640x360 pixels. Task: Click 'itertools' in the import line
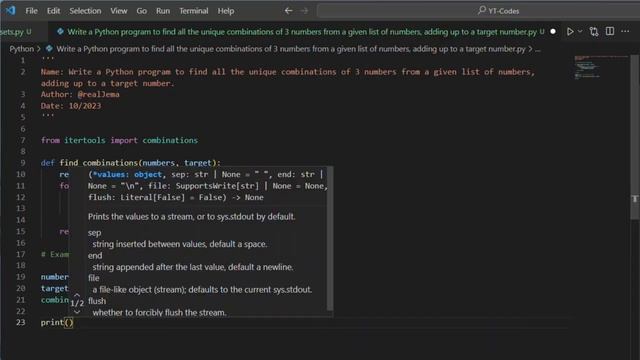(x=84, y=140)
